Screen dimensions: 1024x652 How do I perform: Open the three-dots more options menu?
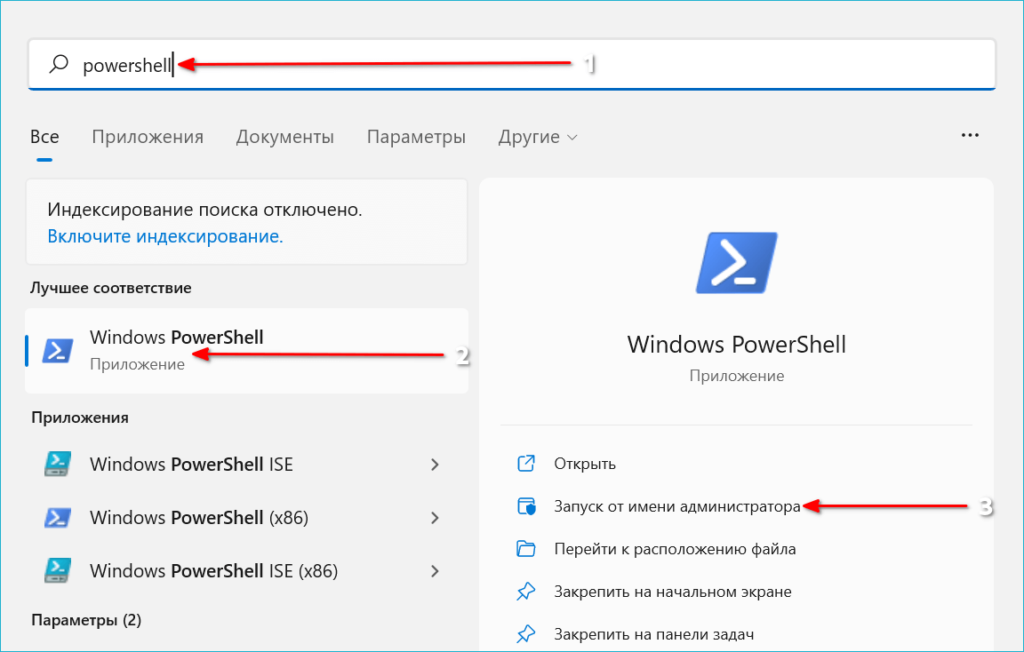pos(968,134)
